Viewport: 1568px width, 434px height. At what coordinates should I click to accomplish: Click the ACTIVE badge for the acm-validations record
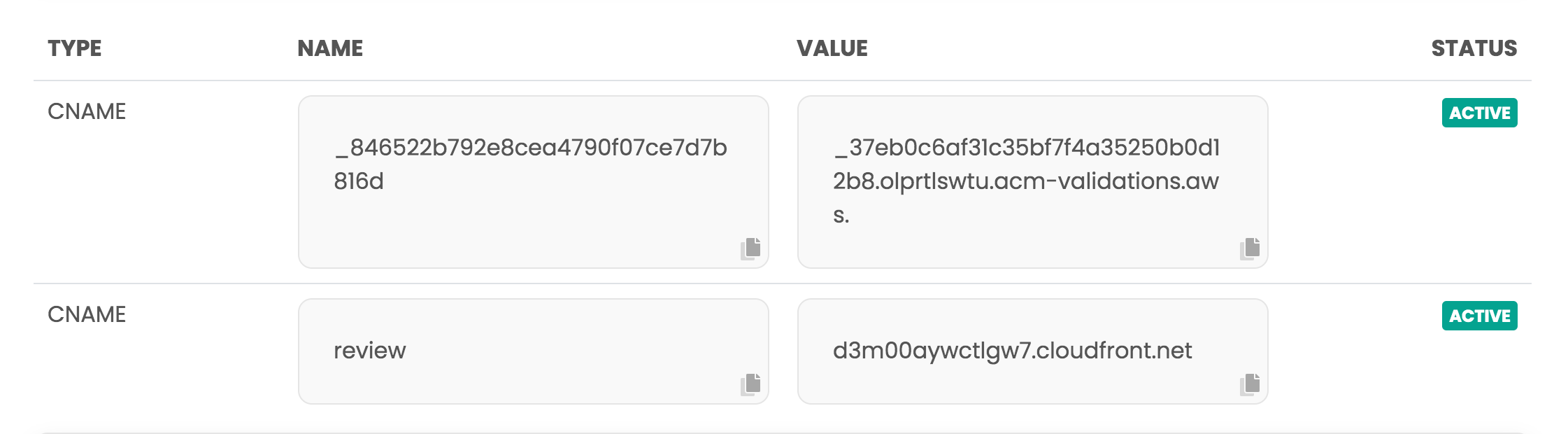pyautogui.click(x=1479, y=113)
